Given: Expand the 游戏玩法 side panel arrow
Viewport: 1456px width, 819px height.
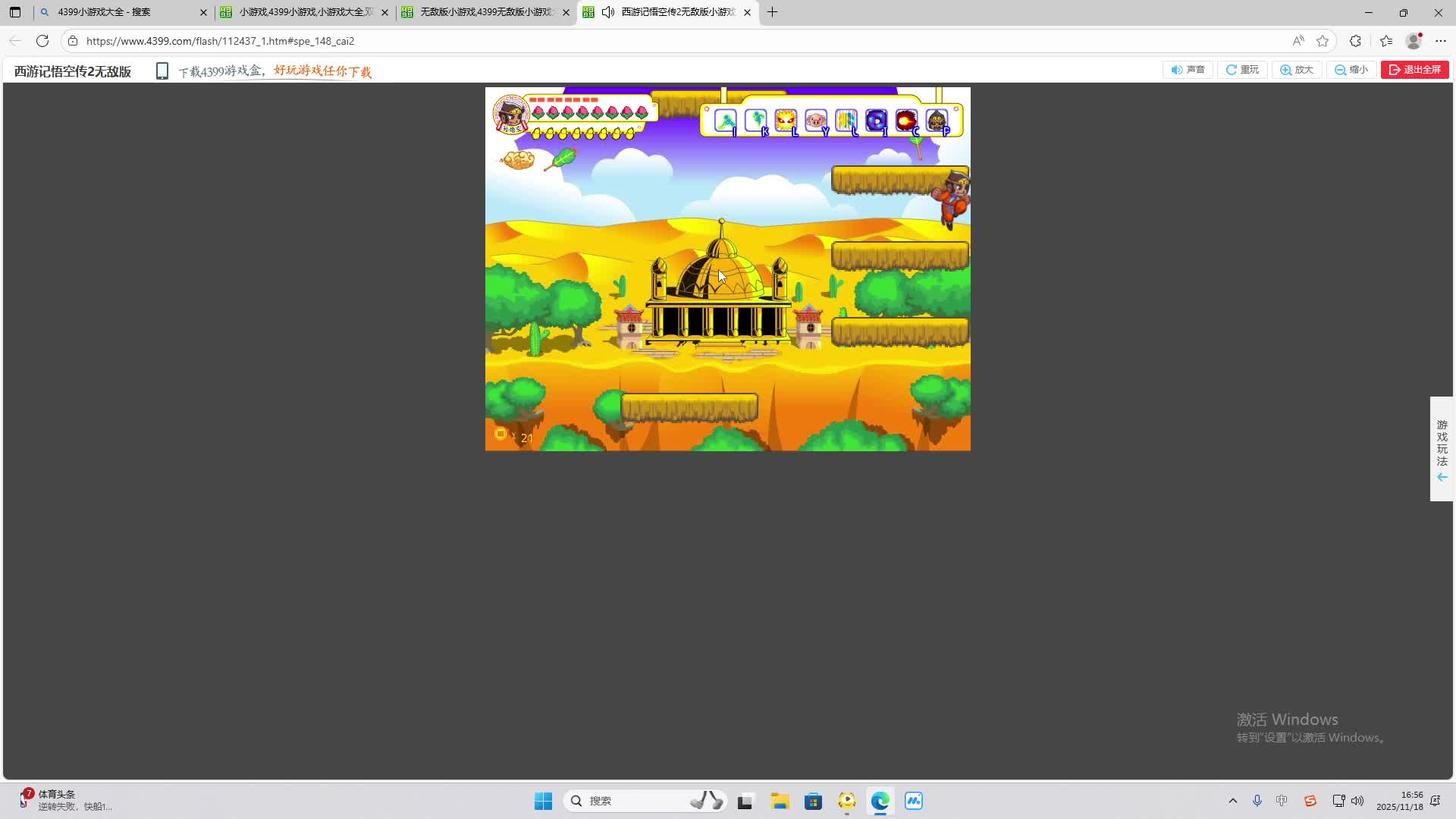Looking at the screenshot, I should tap(1442, 477).
